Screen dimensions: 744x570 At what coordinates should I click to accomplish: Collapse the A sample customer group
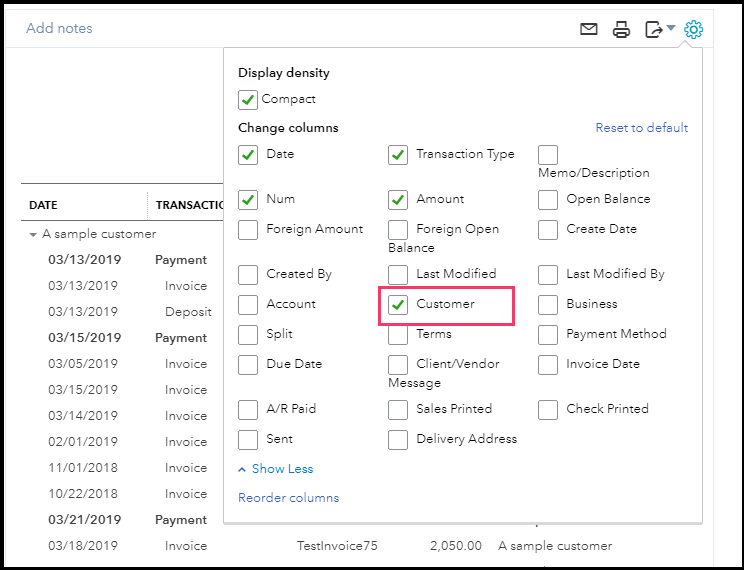pos(33,234)
